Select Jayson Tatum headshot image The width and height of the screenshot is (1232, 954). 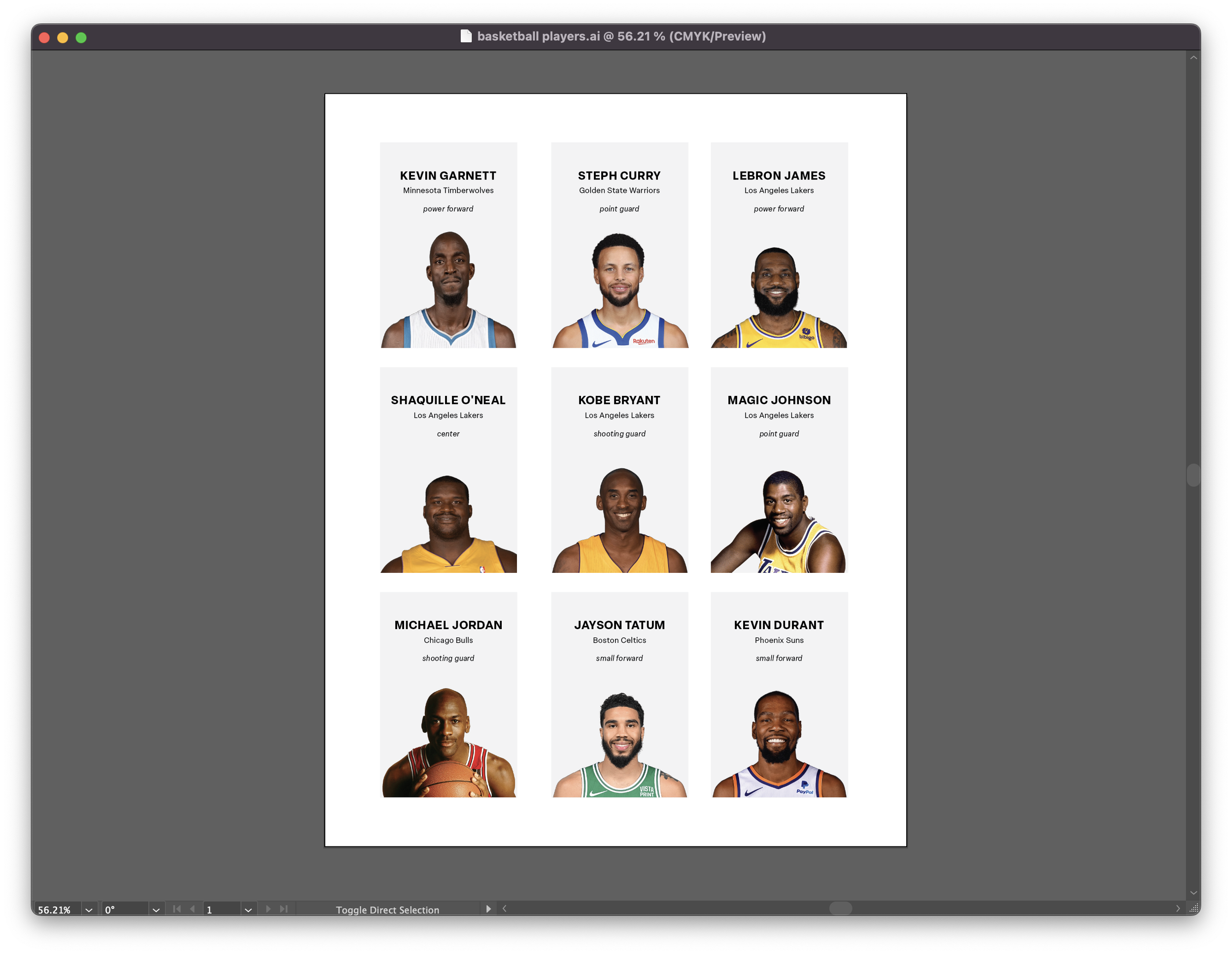coord(619,744)
